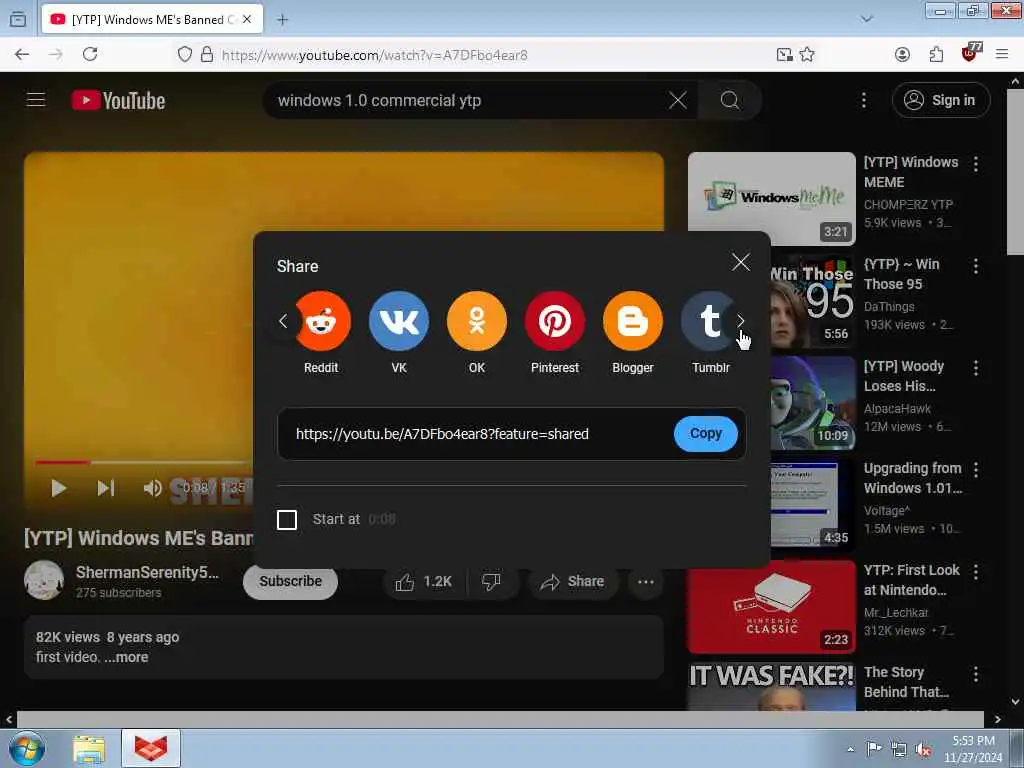Open Firefox account icon
1024x768 pixels.
(903, 55)
